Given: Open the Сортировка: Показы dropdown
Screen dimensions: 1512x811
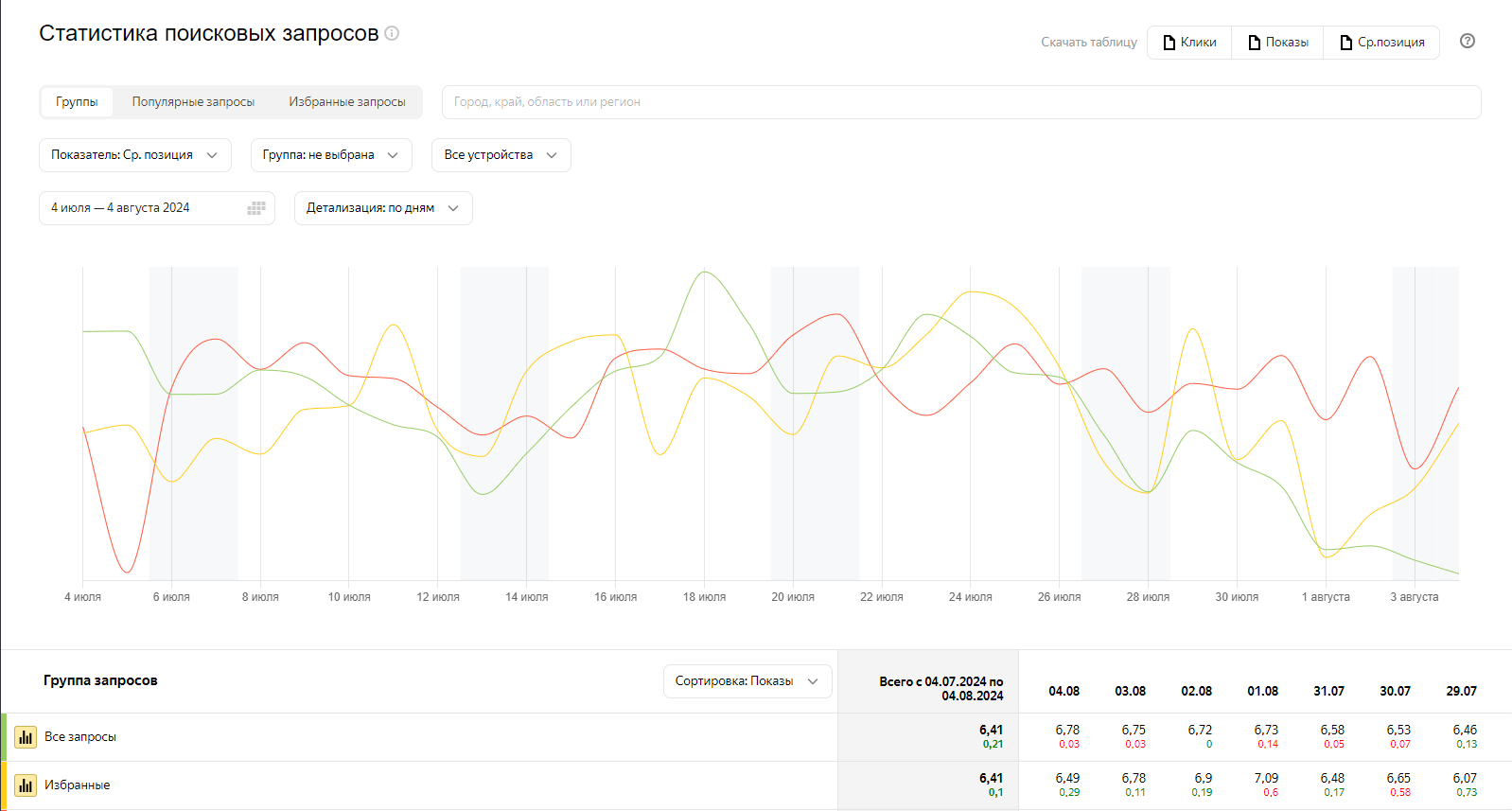Looking at the screenshot, I should point(747,681).
